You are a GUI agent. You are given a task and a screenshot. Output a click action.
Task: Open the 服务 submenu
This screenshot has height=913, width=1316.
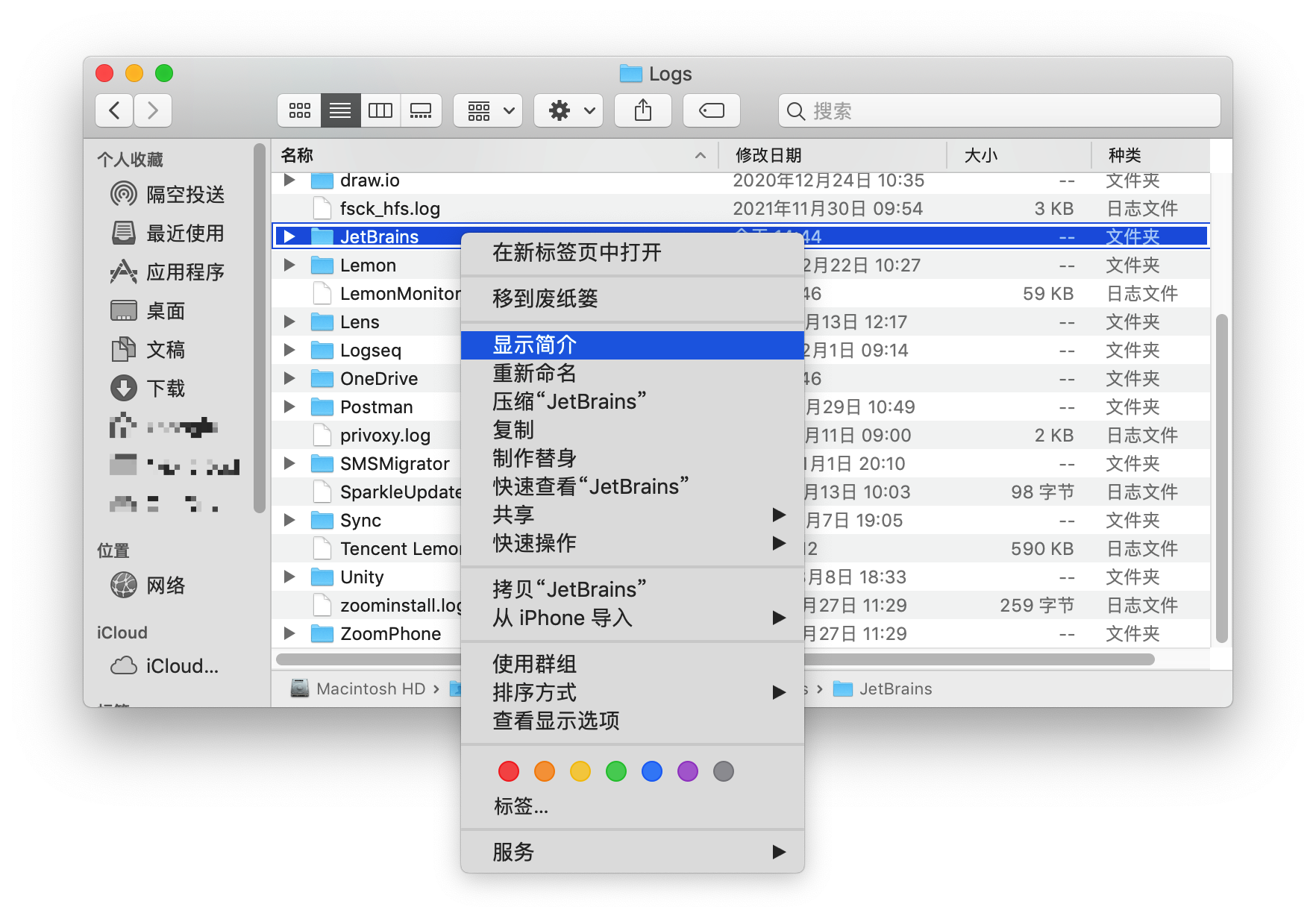tap(633, 852)
